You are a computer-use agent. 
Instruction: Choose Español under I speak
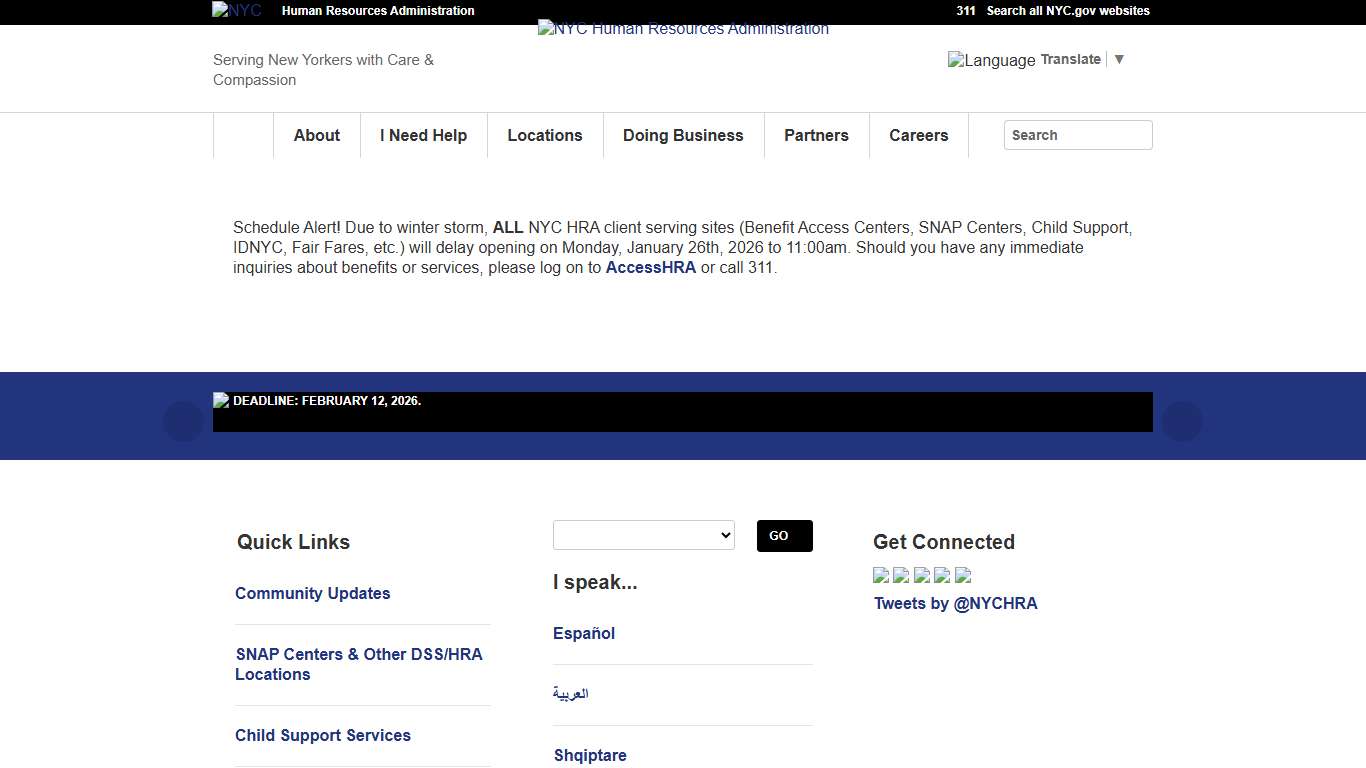(584, 633)
